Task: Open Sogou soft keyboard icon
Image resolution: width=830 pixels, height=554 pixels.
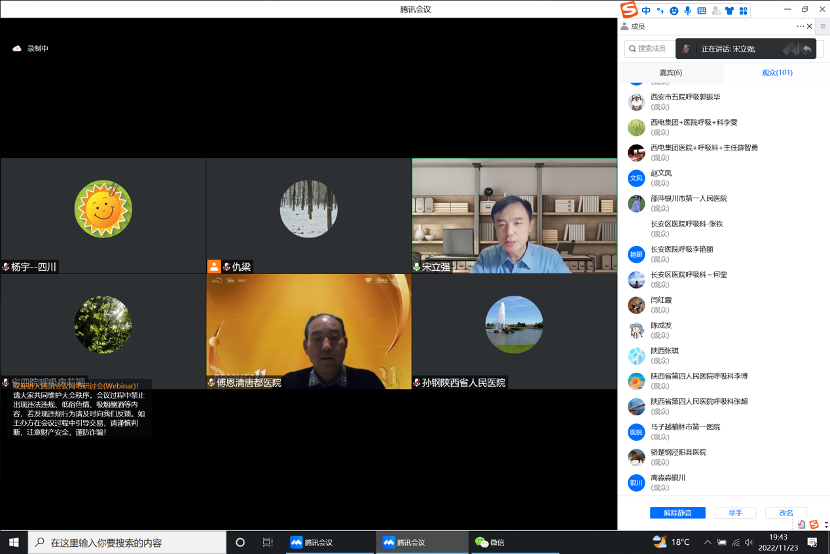Action: (701, 11)
